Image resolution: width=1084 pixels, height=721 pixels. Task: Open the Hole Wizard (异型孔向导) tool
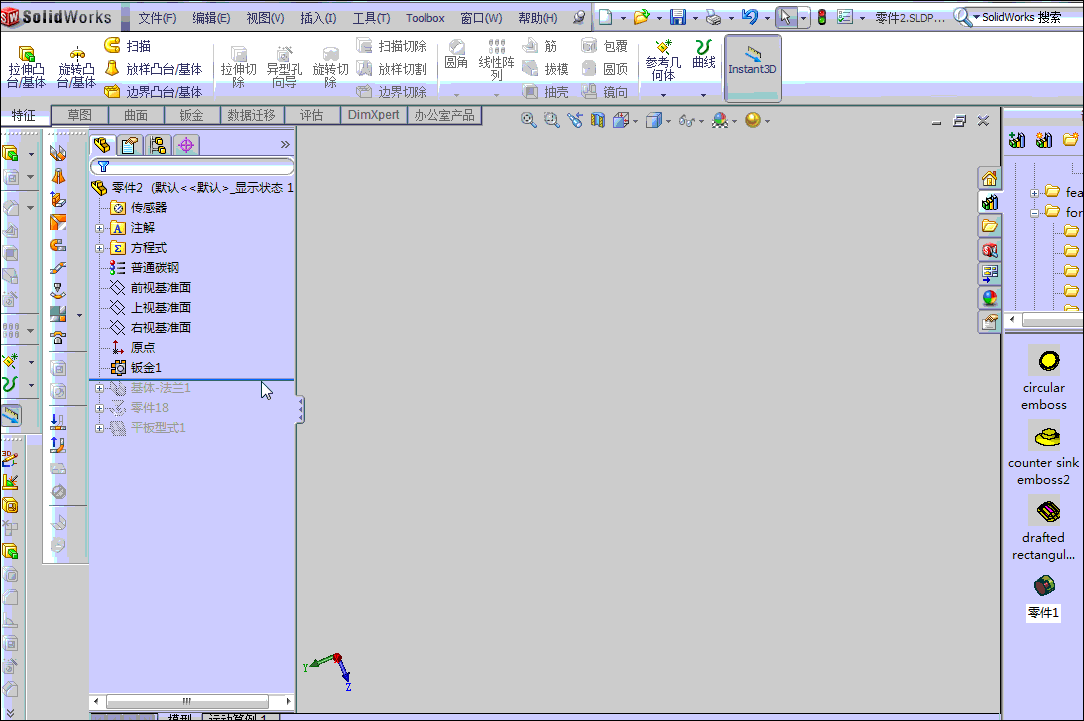click(284, 66)
